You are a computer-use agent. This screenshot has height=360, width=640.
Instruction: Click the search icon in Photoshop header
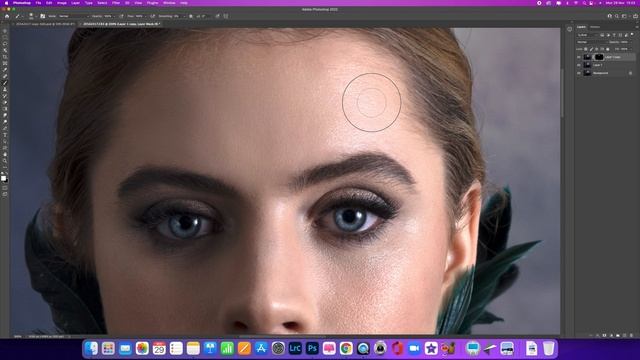617,16
